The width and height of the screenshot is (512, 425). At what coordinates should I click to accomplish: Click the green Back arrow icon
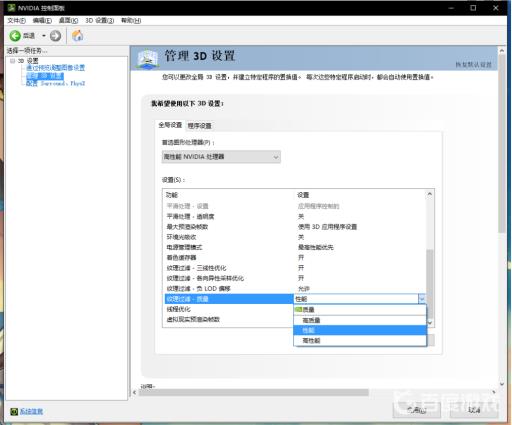pos(15,36)
